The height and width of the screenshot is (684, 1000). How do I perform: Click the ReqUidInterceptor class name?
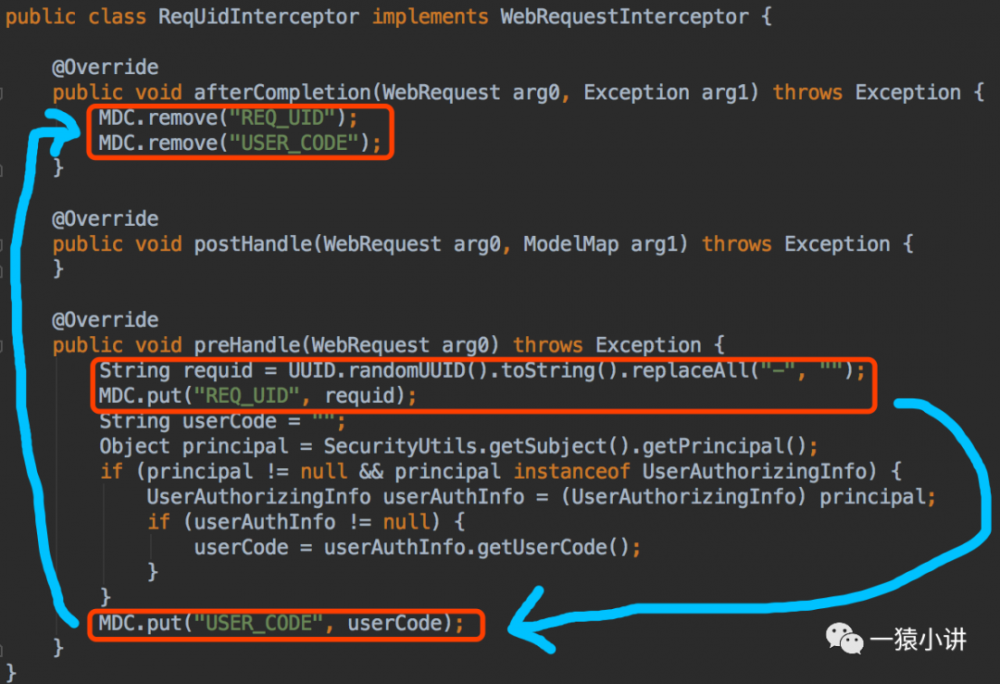coord(258,16)
